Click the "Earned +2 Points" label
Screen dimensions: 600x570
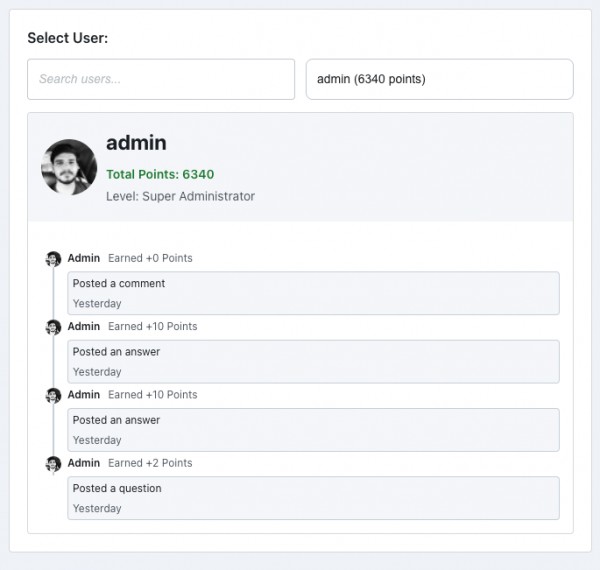(x=150, y=463)
